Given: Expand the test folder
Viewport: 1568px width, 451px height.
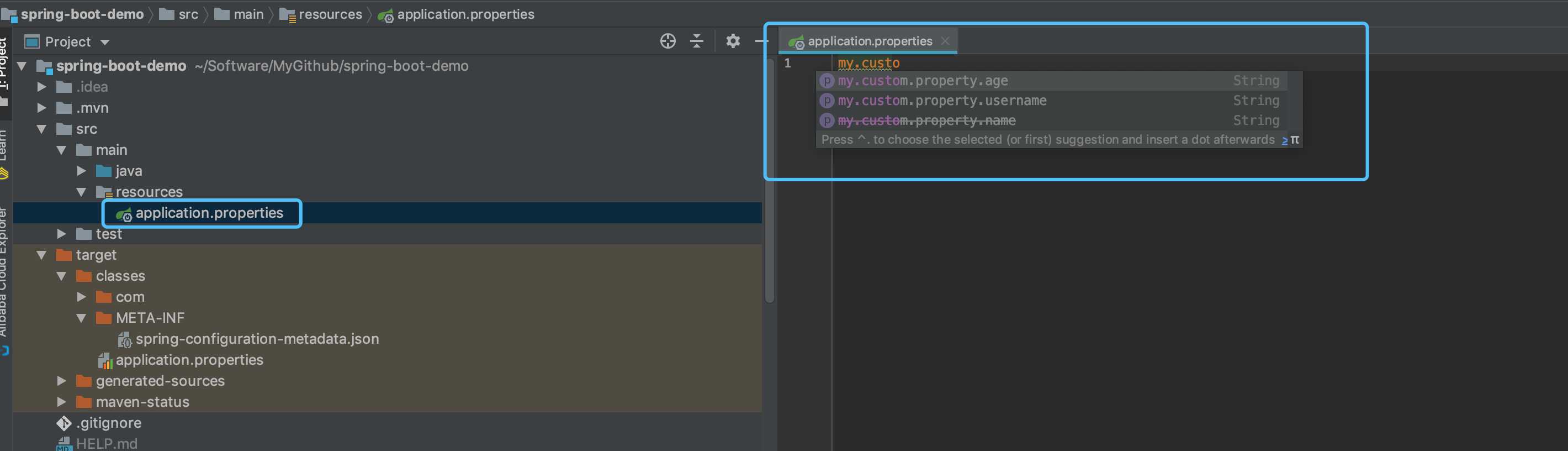Looking at the screenshot, I should point(61,234).
